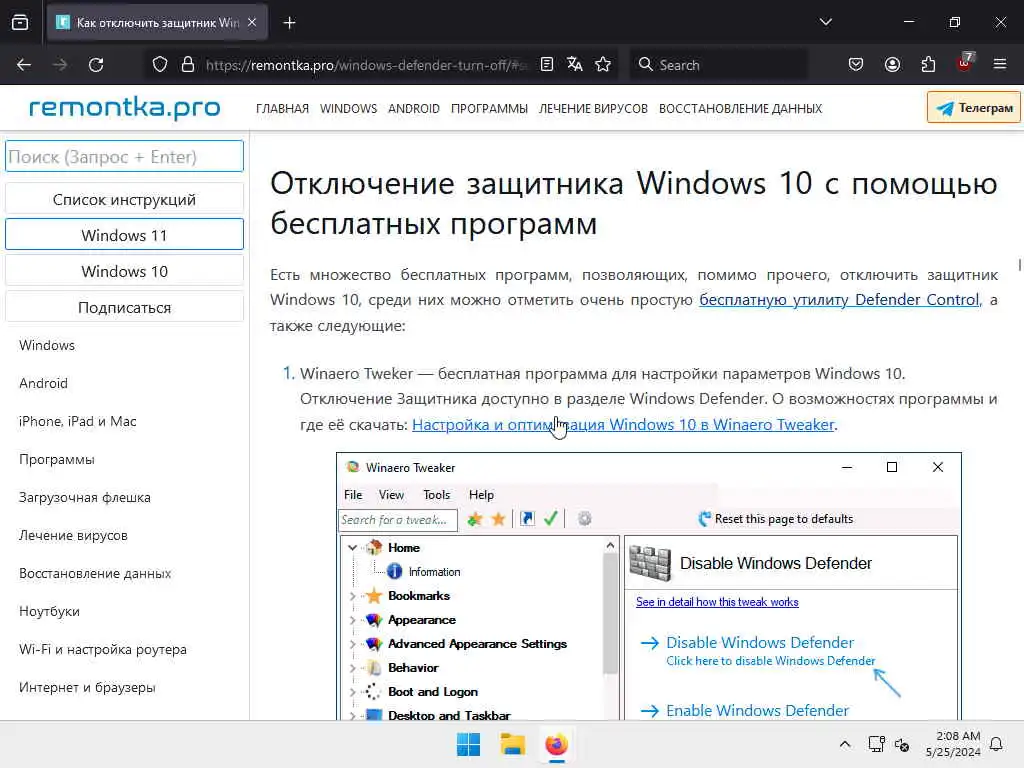Open the list all tabs dropdown
This screenshot has height=768, width=1024.
(825, 22)
